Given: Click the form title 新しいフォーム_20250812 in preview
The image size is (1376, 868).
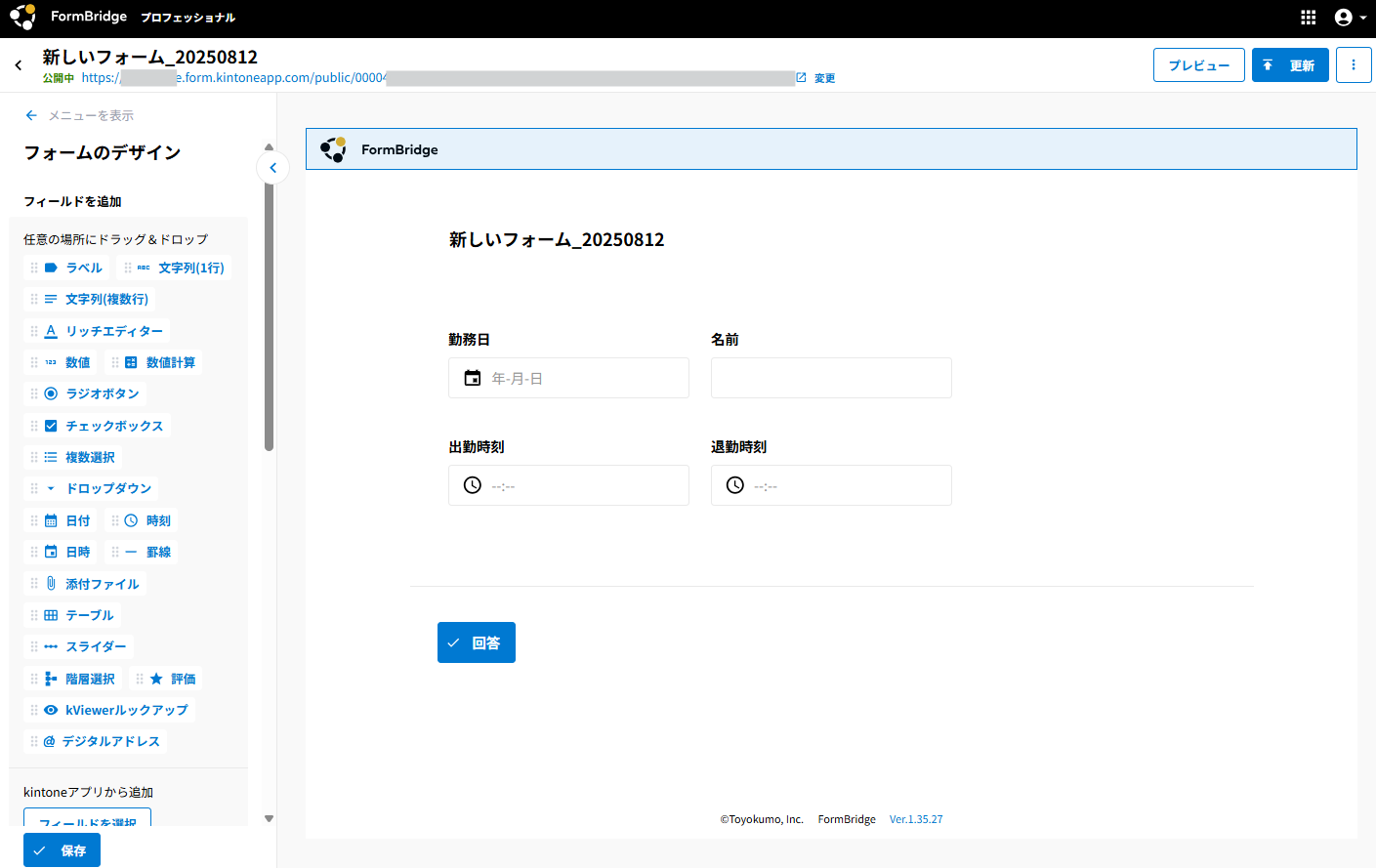Looking at the screenshot, I should point(557,240).
